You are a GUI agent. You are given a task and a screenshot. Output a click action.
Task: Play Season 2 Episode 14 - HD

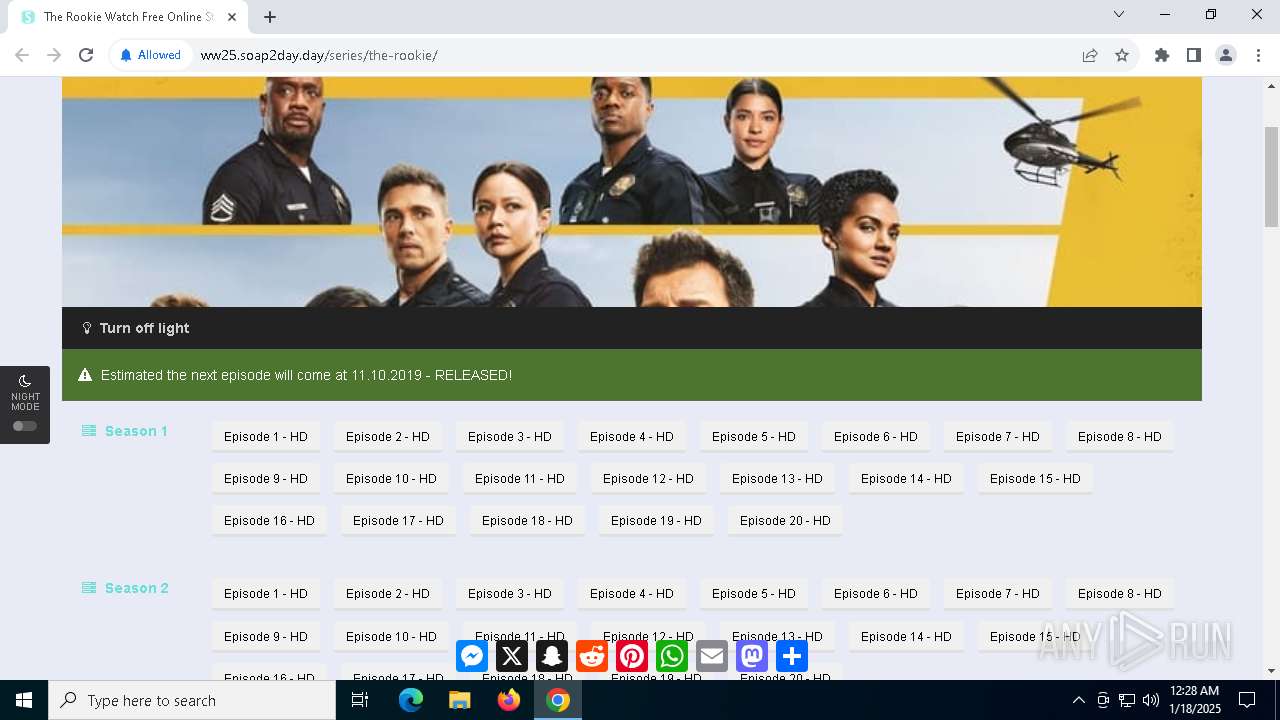coord(907,637)
